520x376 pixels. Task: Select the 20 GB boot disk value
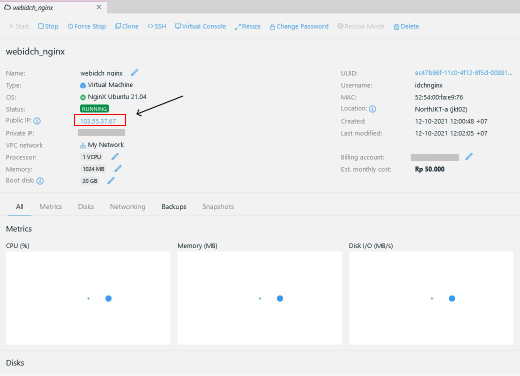click(x=90, y=181)
